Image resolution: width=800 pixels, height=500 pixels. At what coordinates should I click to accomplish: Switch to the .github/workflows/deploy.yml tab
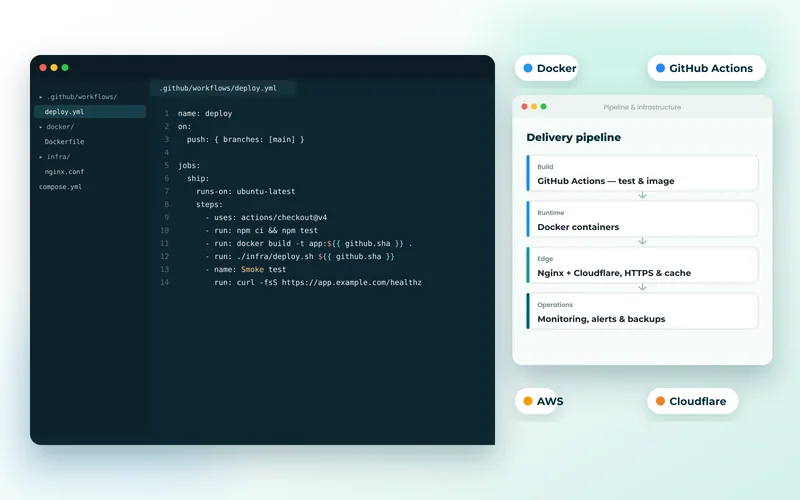[x=223, y=88]
